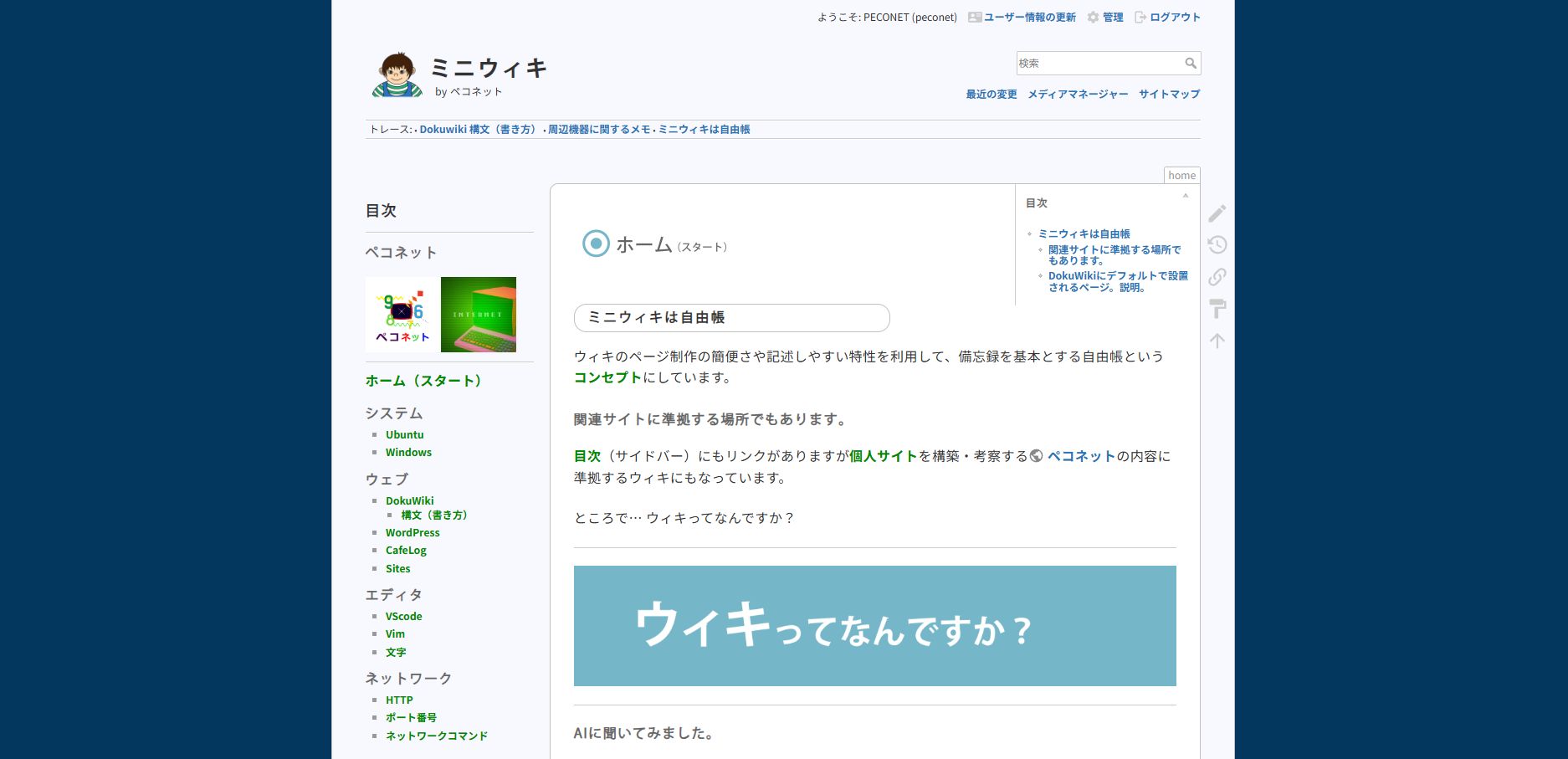The image size is (1568, 759).
Task: Click the backlinks chain icon
Action: [x=1217, y=277]
